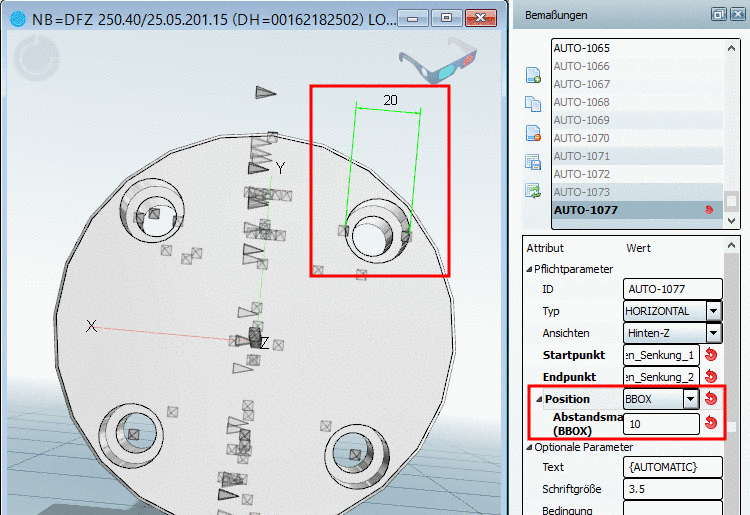Close the NB=DFZ 3D view window
The image size is (750, 515).
click(481, 18)
